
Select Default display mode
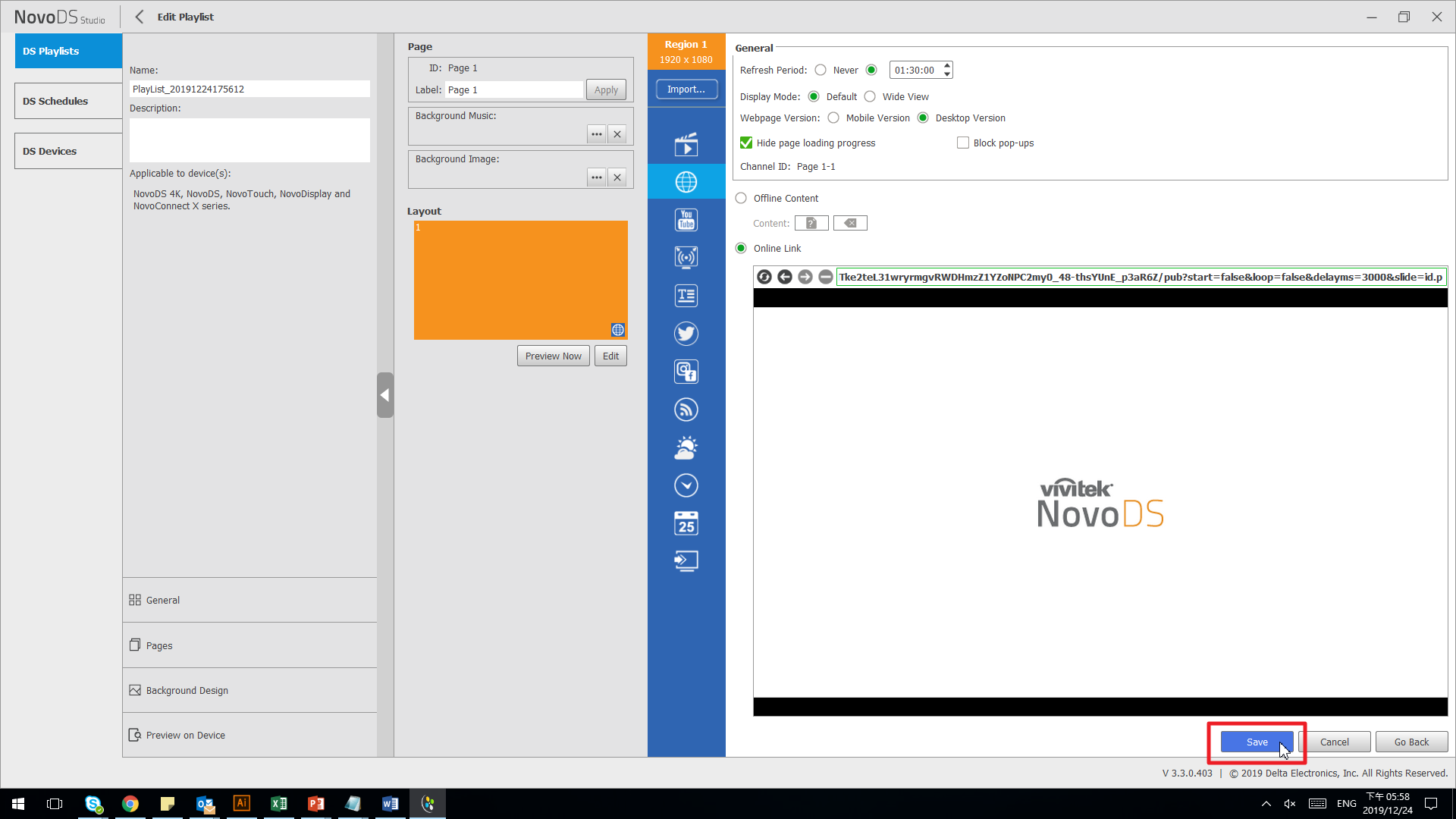tap(814, 96)
